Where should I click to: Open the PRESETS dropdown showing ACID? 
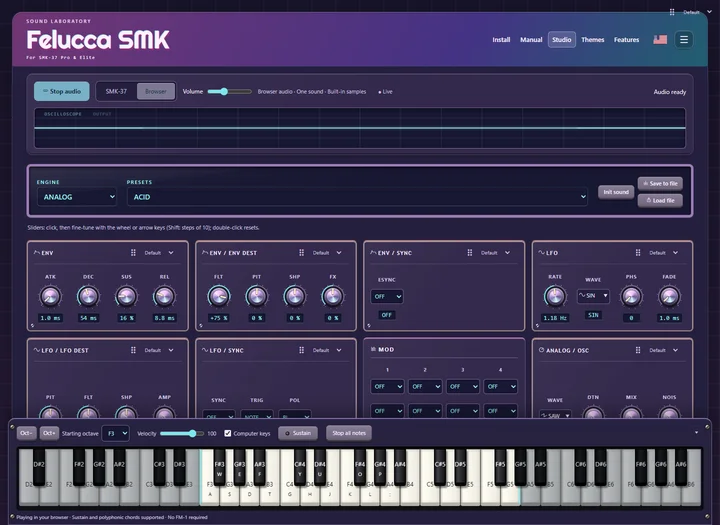[x=357, y=197]
